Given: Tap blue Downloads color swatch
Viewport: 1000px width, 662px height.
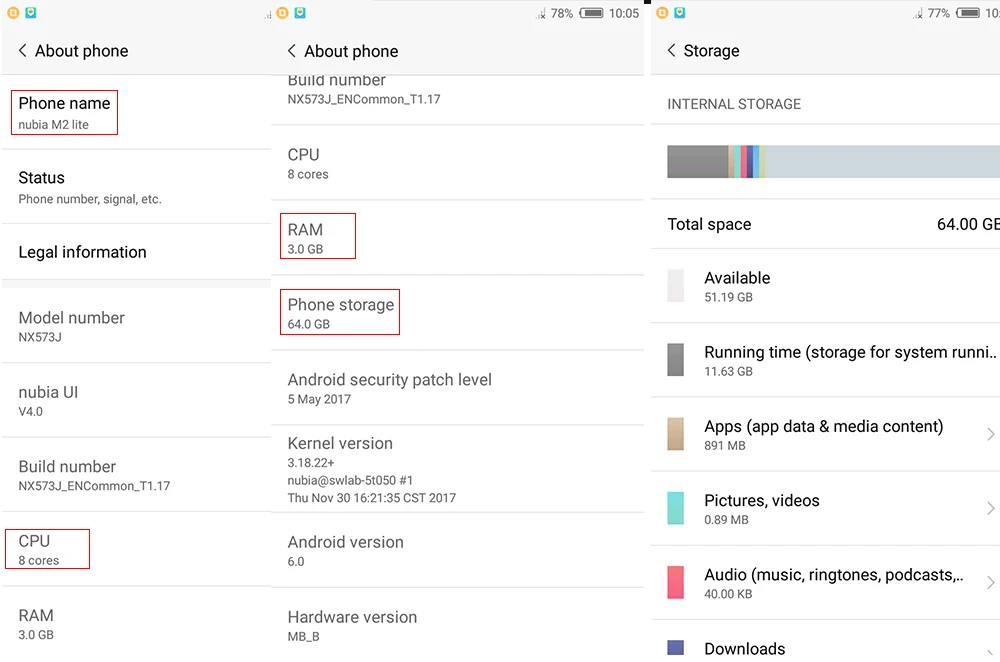Looking at the screenshot, I should click(x=675, y=648).
